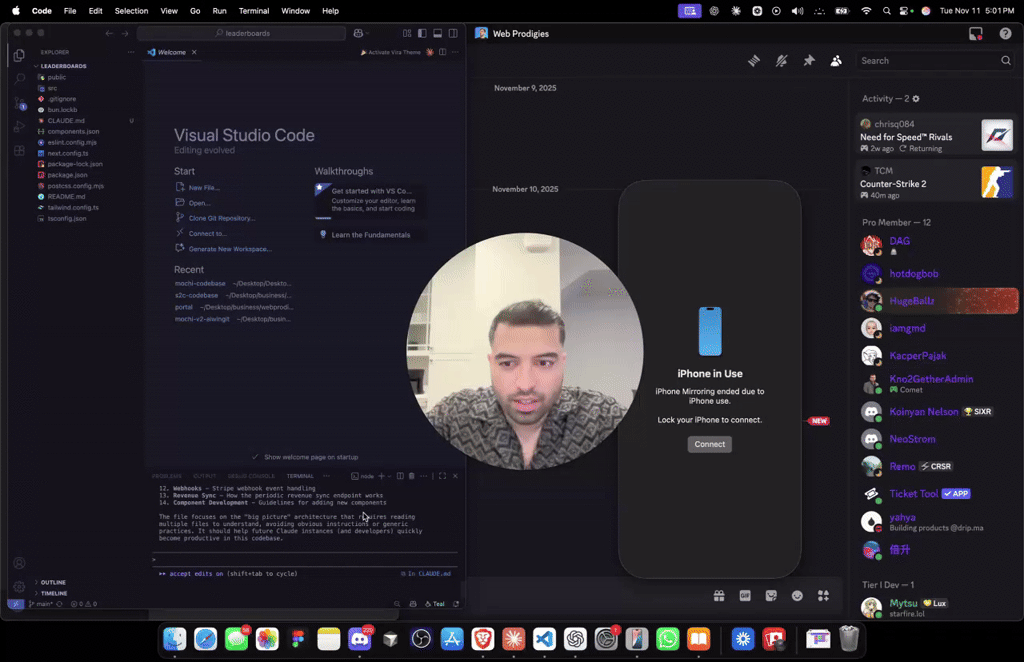Open the apps icon in Discord message bar
1024x662 pixels.
pos(824,595)
